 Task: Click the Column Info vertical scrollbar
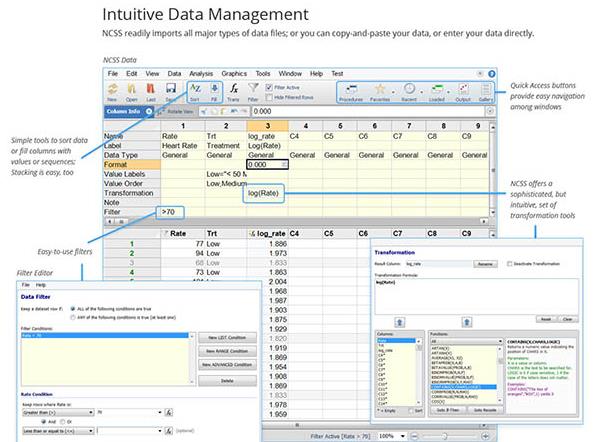(x=493, y=170)
